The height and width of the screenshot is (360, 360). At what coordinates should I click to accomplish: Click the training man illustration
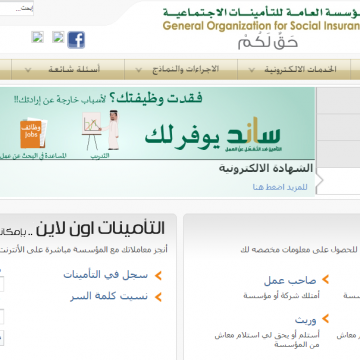[101, 130]
